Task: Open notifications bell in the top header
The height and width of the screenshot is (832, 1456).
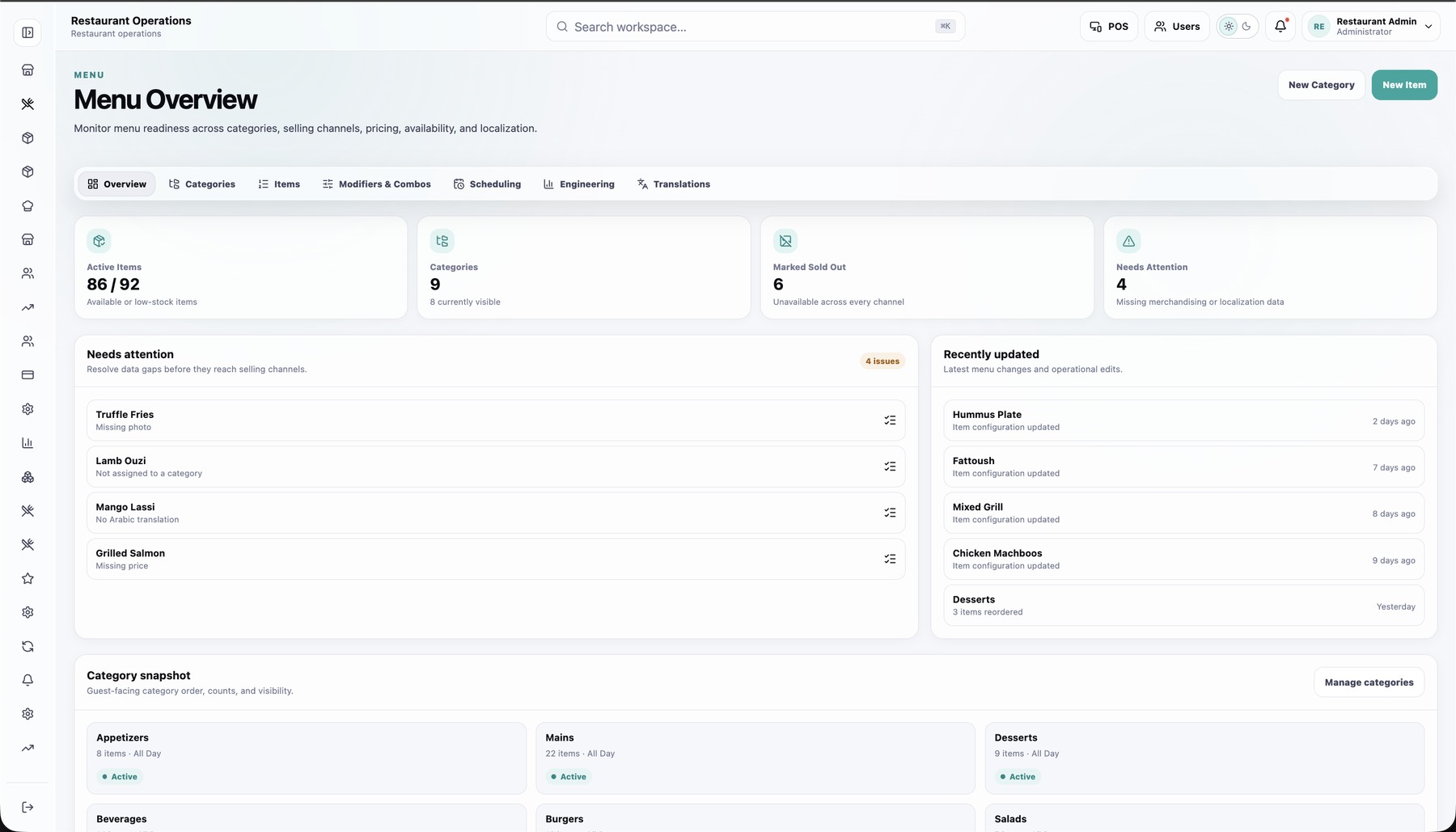Action: [x=1280, y=27]
